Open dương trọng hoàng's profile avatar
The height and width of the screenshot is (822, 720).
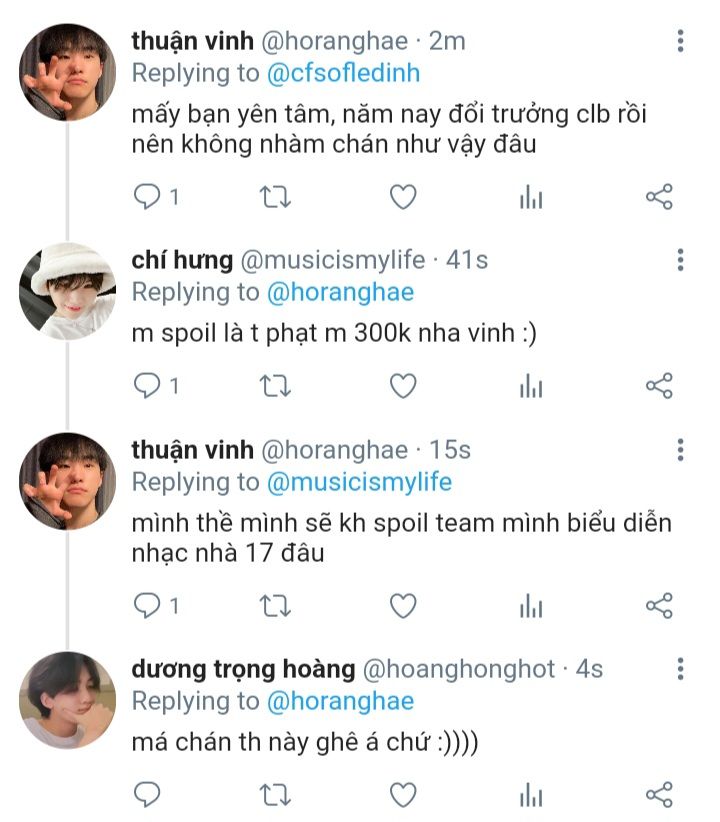[67, 699]
